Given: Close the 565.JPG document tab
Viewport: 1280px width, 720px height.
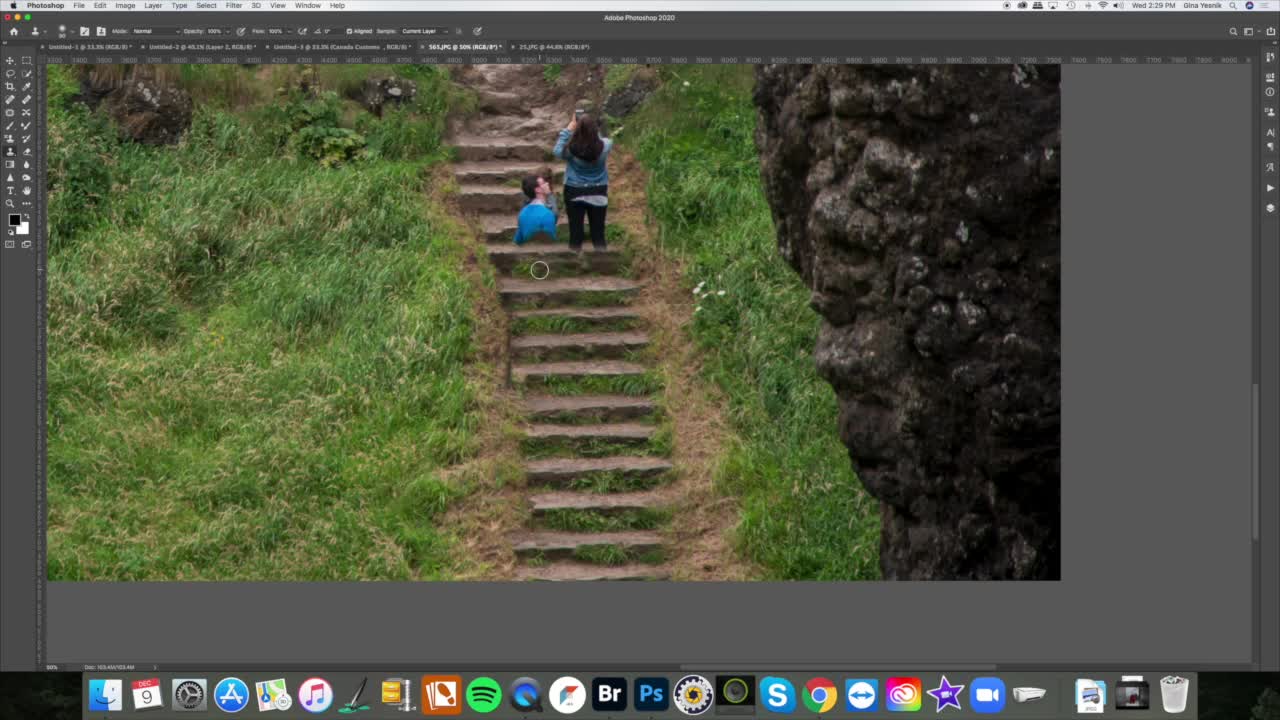Looking at the screenshot, I should pos(422,47).
